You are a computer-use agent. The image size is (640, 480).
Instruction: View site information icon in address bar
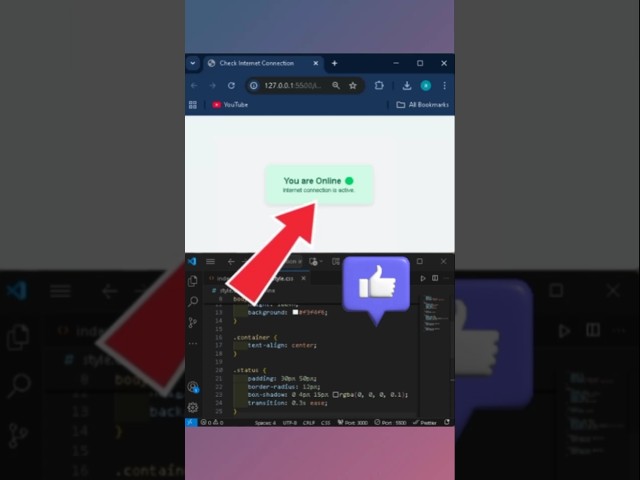tap(253, 85)
